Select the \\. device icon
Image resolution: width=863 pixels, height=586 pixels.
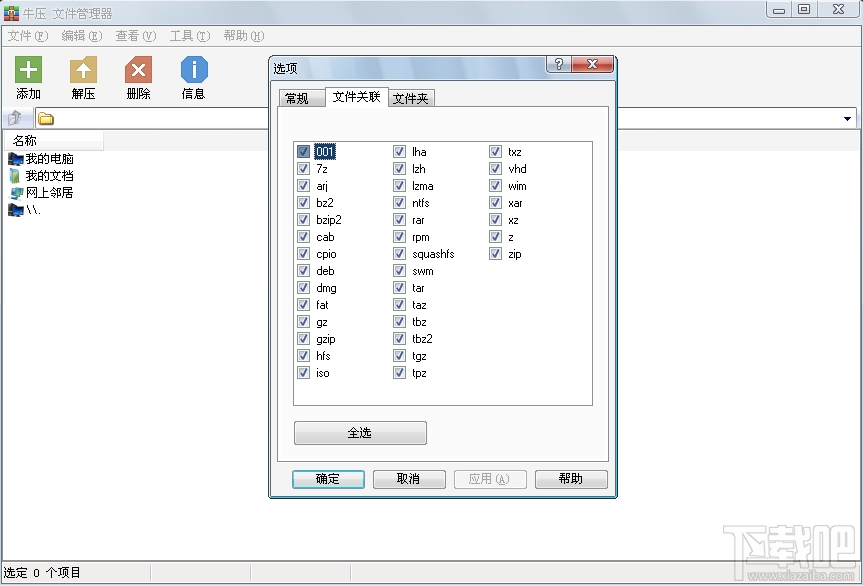15,210
